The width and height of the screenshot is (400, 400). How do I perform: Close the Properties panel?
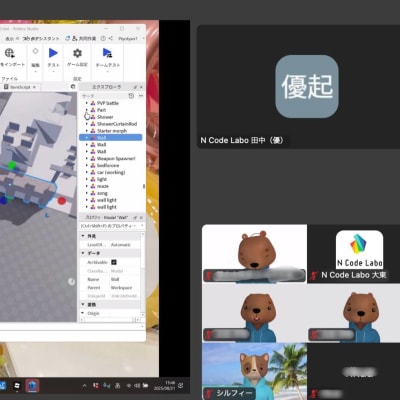point(141,217)
